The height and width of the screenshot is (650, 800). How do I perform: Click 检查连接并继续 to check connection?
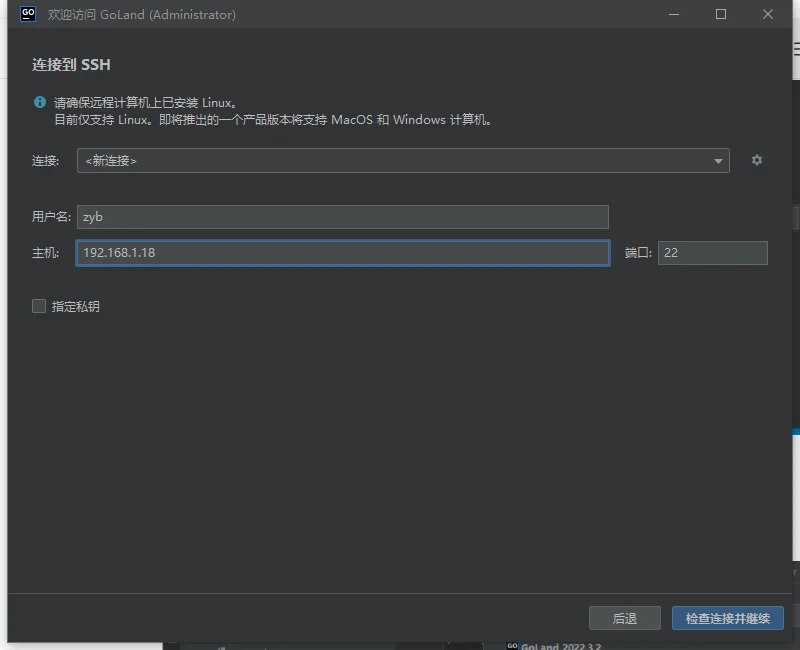point(728,618)
